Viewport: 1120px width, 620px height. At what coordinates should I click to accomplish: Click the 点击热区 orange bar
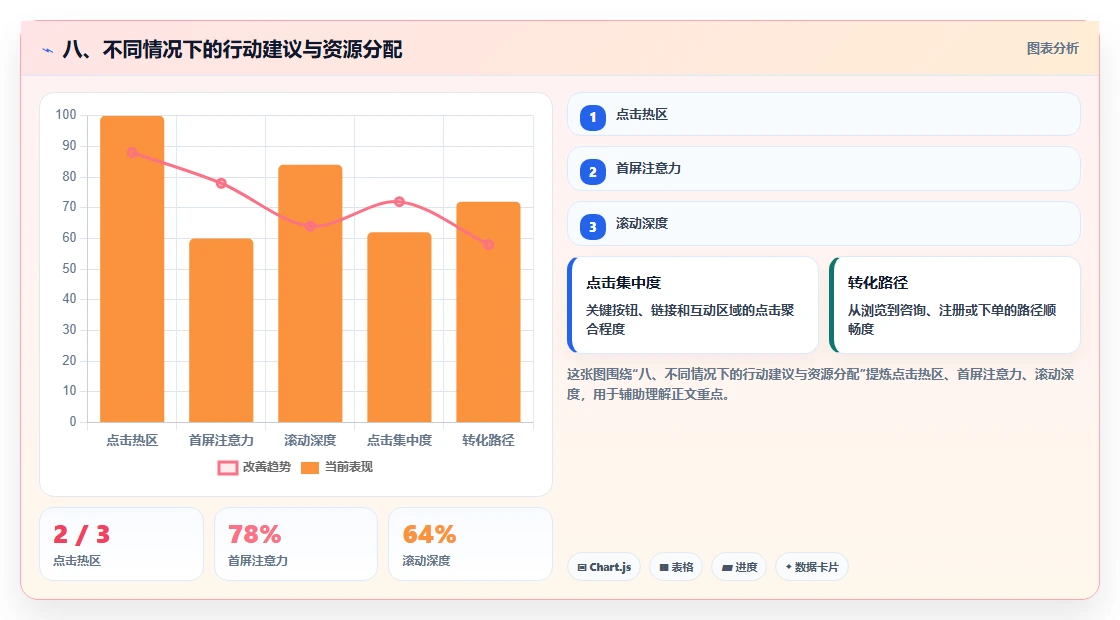coord(132,269)
